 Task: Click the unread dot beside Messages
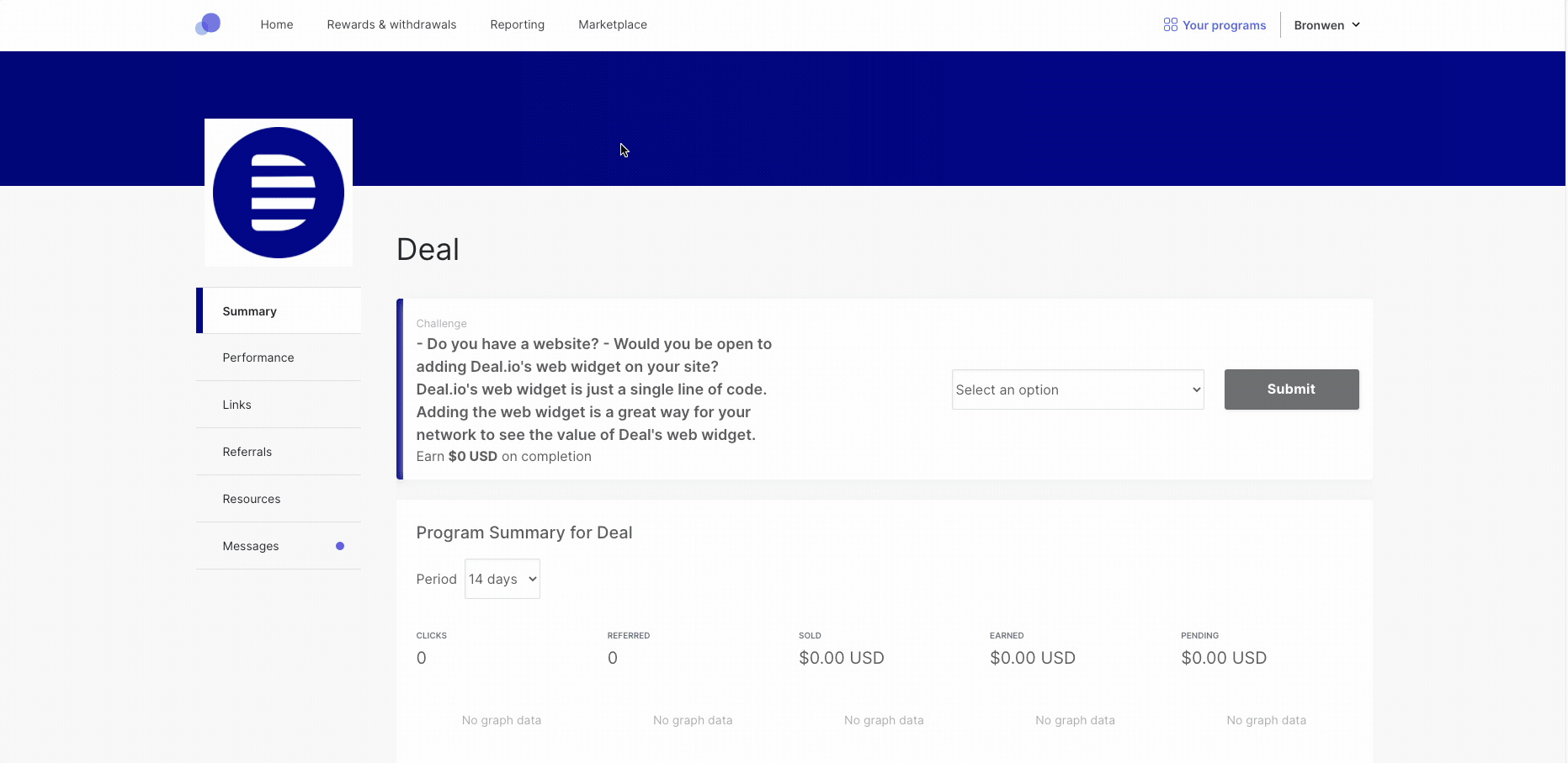pyautogui.click(x=340, y=546)
